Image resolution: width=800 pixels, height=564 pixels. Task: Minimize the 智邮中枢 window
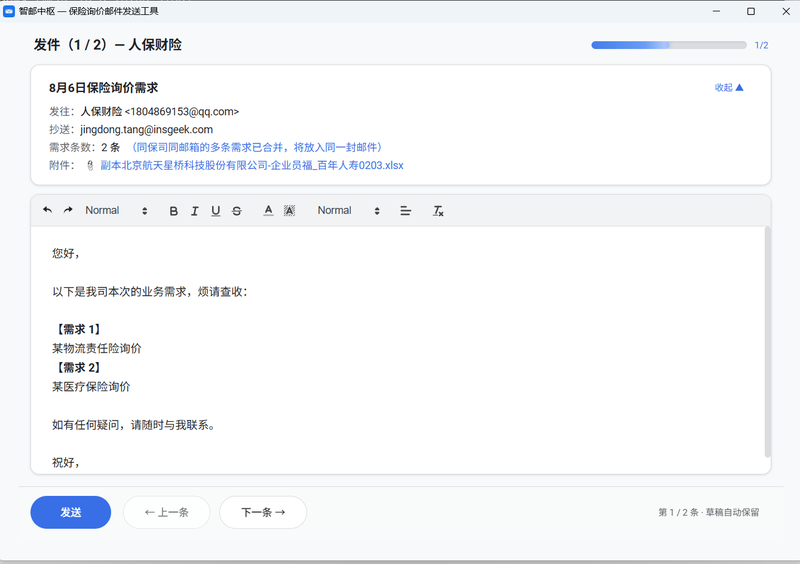tap(716, 11)
